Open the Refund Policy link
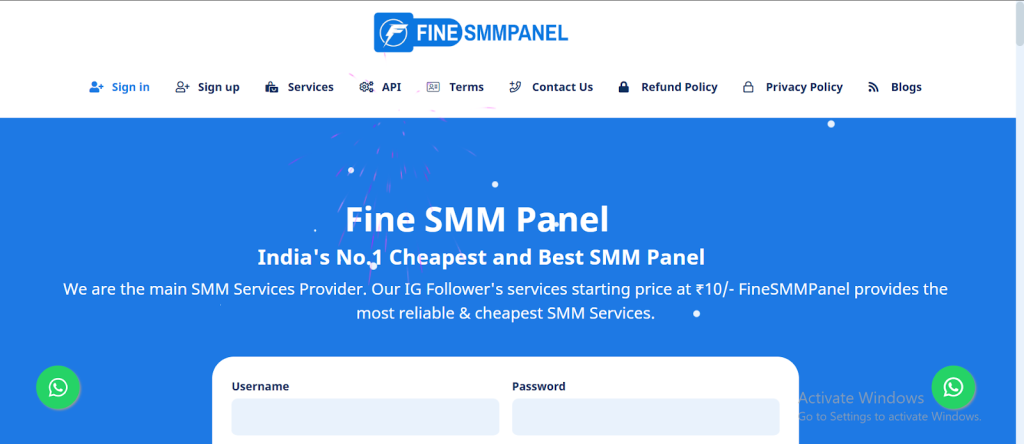Screen dimensions: 1024x444 pos(679,87)
